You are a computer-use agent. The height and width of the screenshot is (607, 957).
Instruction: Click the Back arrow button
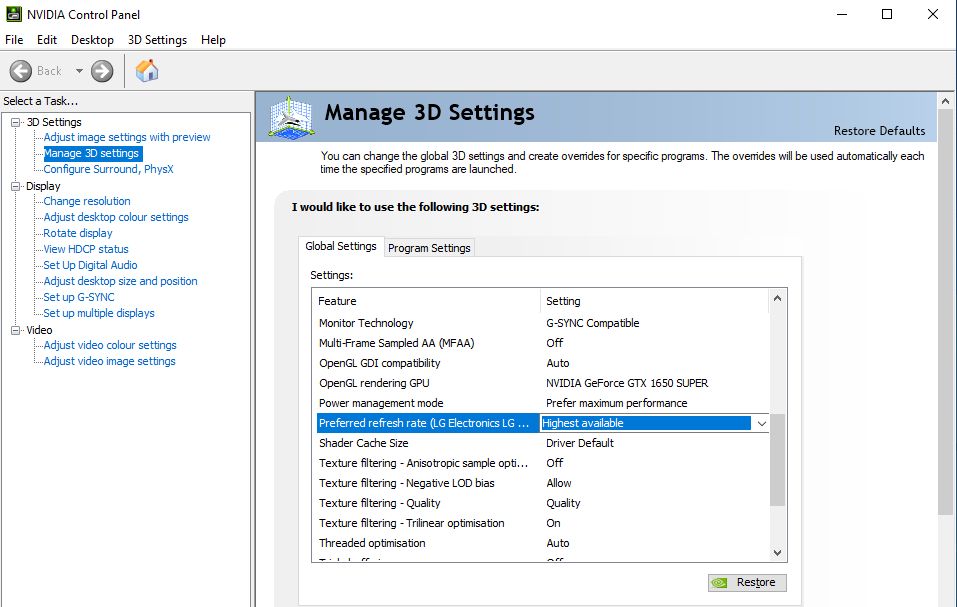point(22,71)
